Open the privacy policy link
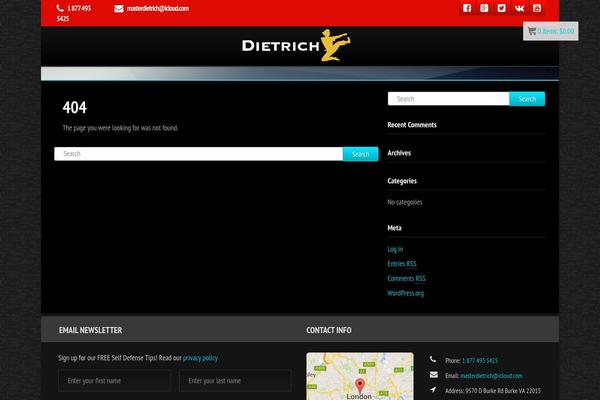 click(200, 358)
